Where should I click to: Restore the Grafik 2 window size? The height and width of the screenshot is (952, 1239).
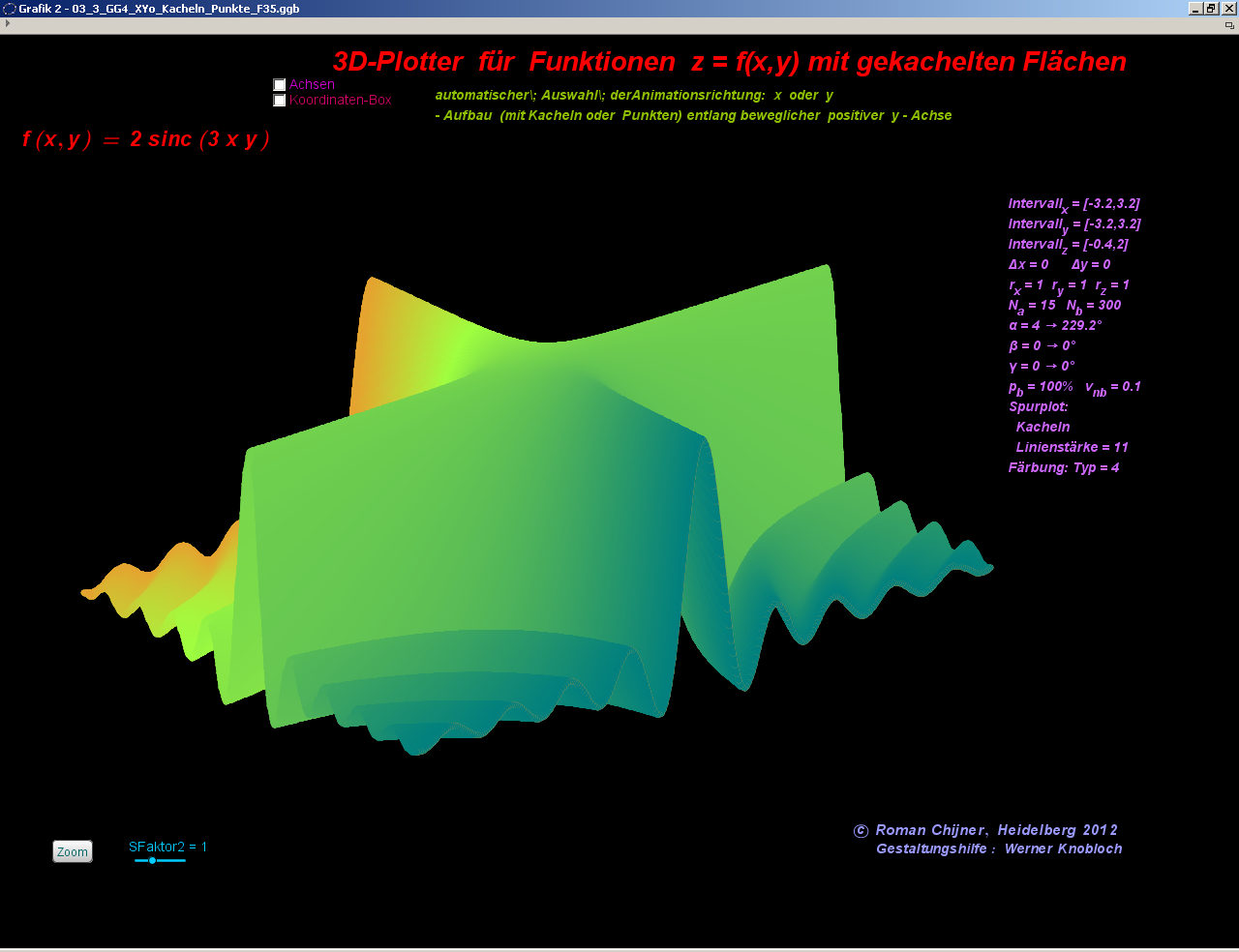[x=1211, y=9]
